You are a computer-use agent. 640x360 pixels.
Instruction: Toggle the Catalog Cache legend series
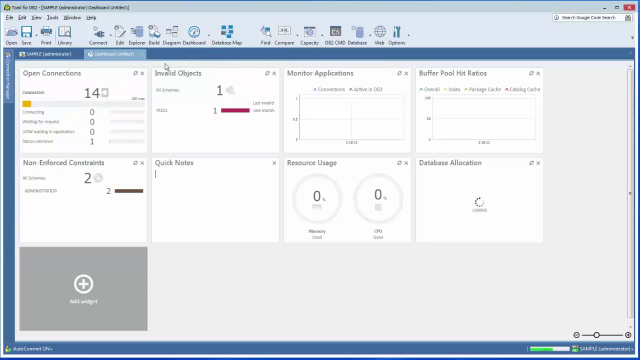522,89
